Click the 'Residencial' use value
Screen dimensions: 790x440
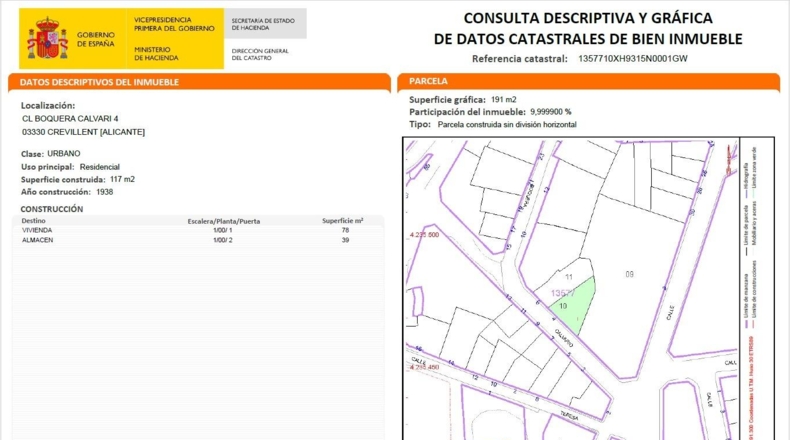[100, 167]
